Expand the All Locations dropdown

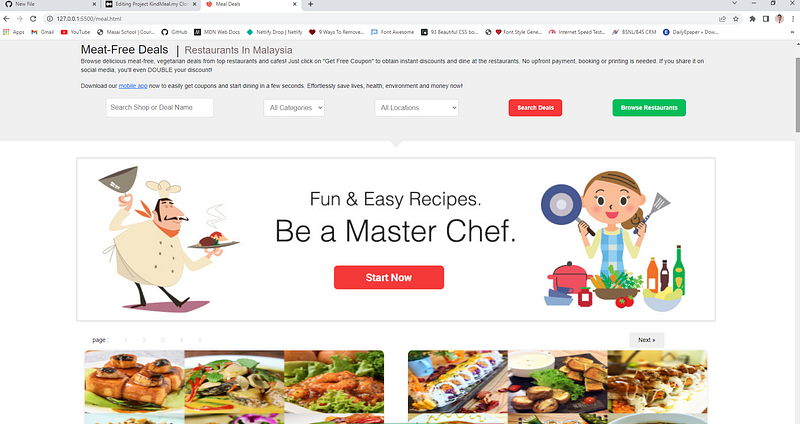coord(417,108)
